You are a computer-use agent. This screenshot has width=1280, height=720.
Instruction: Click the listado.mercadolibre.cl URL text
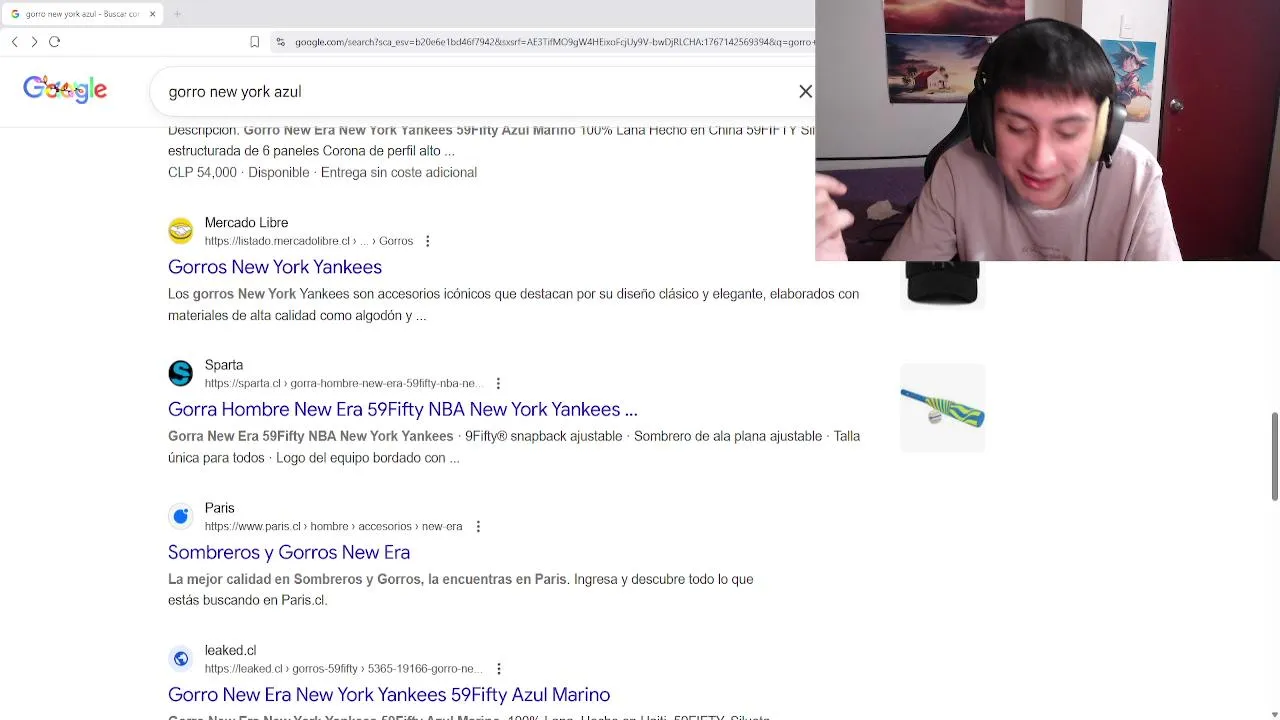click(309, 241)
